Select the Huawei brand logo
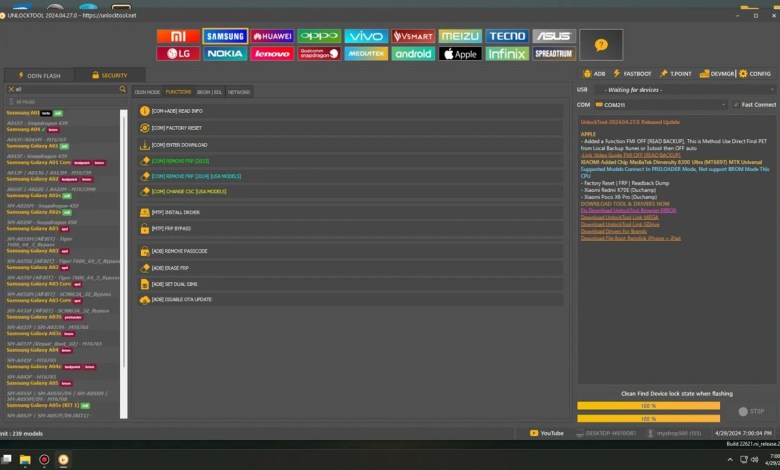 272,36
